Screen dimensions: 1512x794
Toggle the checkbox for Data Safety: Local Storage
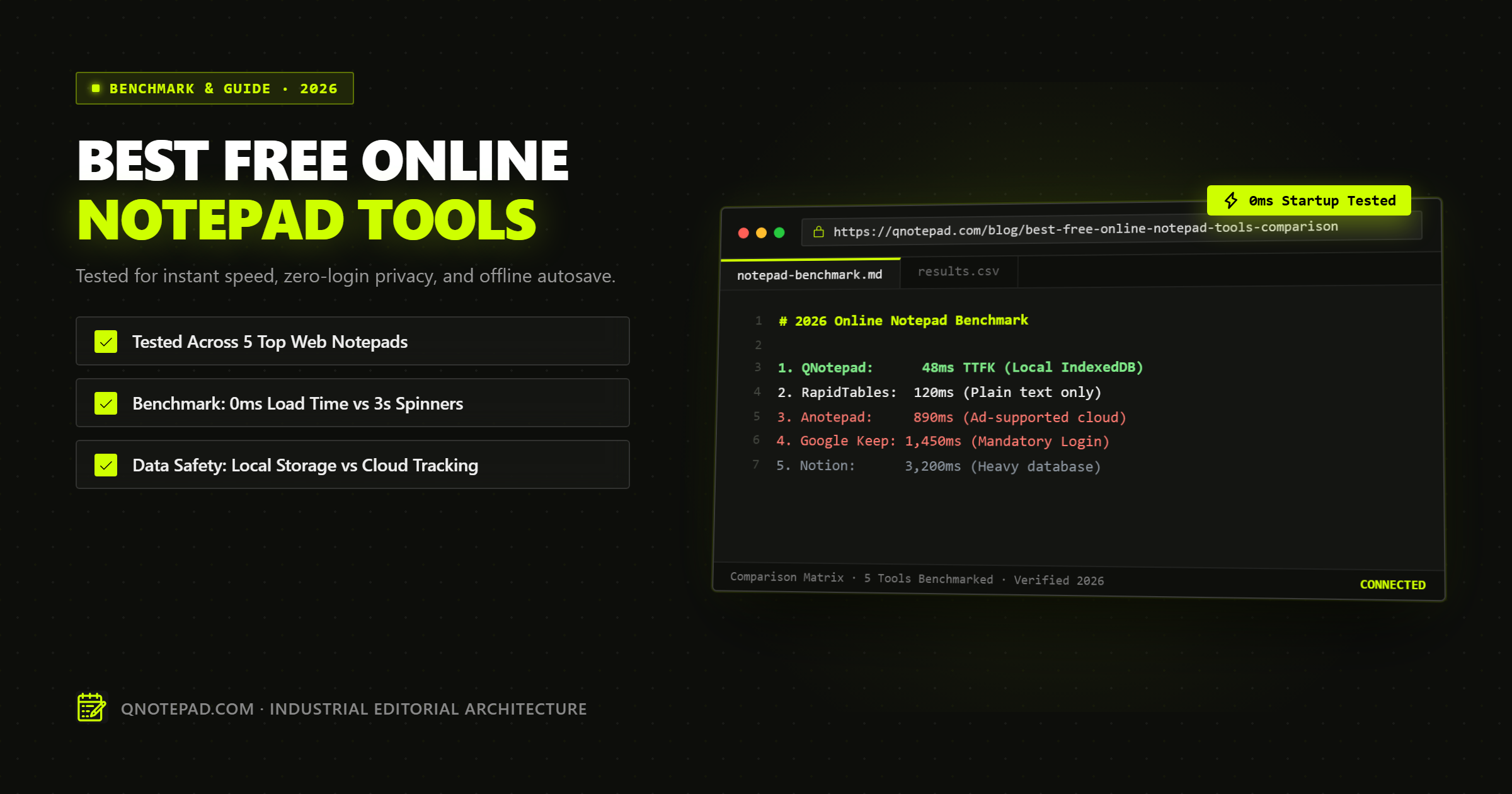[x=106, y=465]
